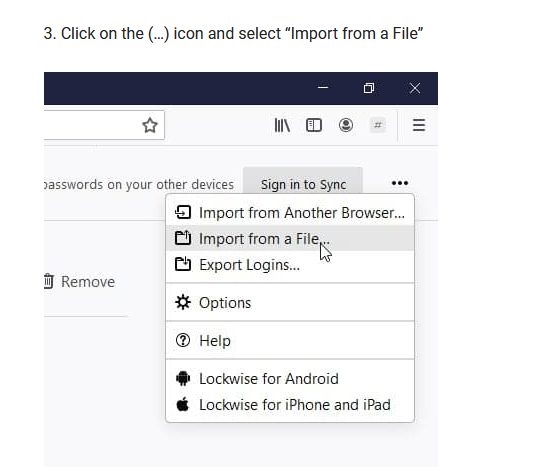
Task: Open Help in the logins menu
Action: (x=290, y=340)
